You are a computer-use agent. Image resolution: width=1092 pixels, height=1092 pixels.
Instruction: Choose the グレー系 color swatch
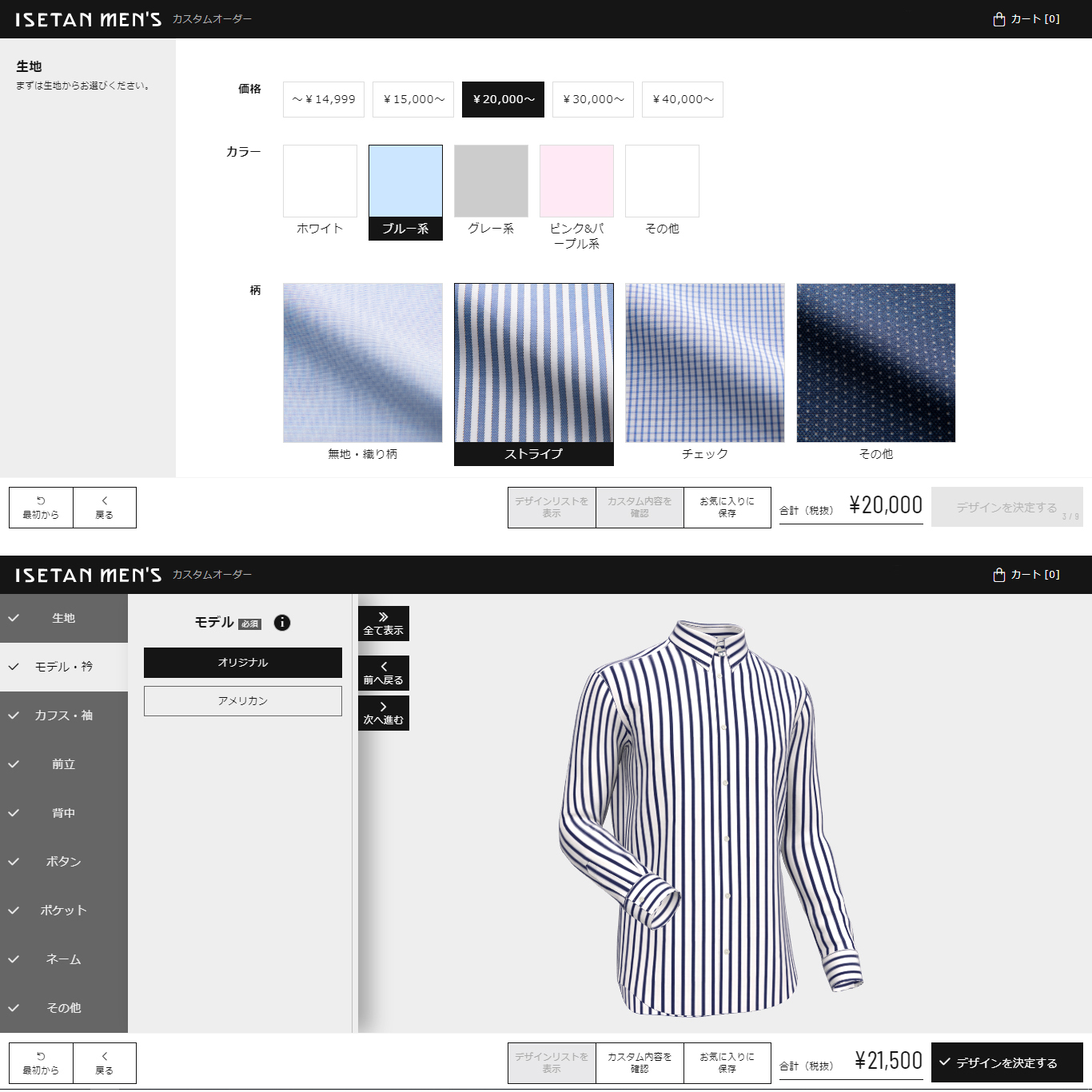(491, 181)
